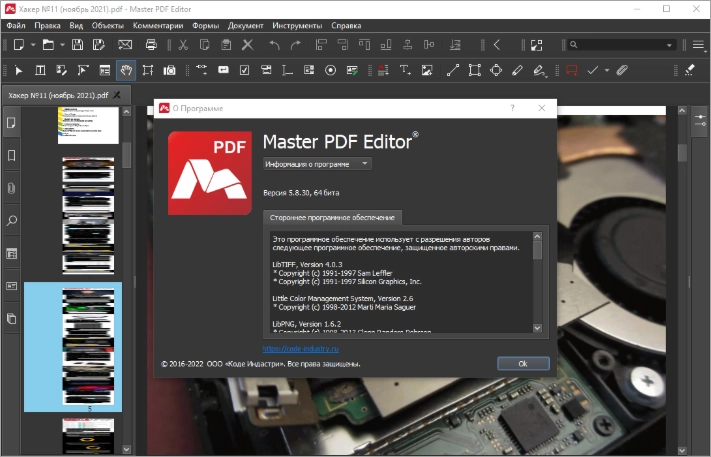711x457 pixels.
Task: Select the Edit Text tool
Action: [x=40, y=71]
